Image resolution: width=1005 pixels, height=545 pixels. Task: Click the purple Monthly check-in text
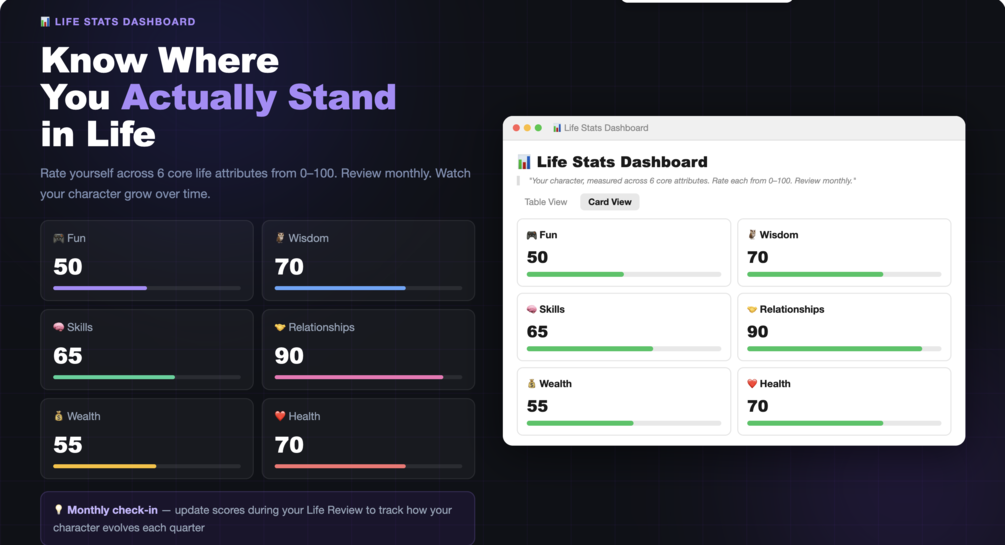[x=110, y=510]
